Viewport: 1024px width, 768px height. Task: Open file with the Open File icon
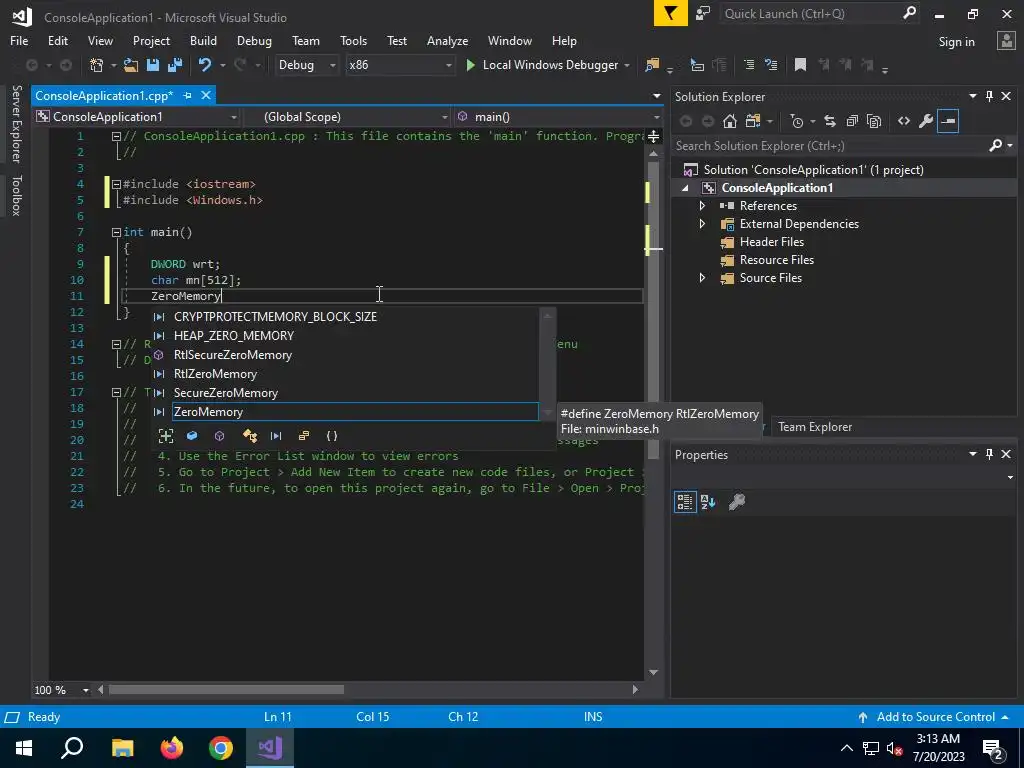pos(131,65)
